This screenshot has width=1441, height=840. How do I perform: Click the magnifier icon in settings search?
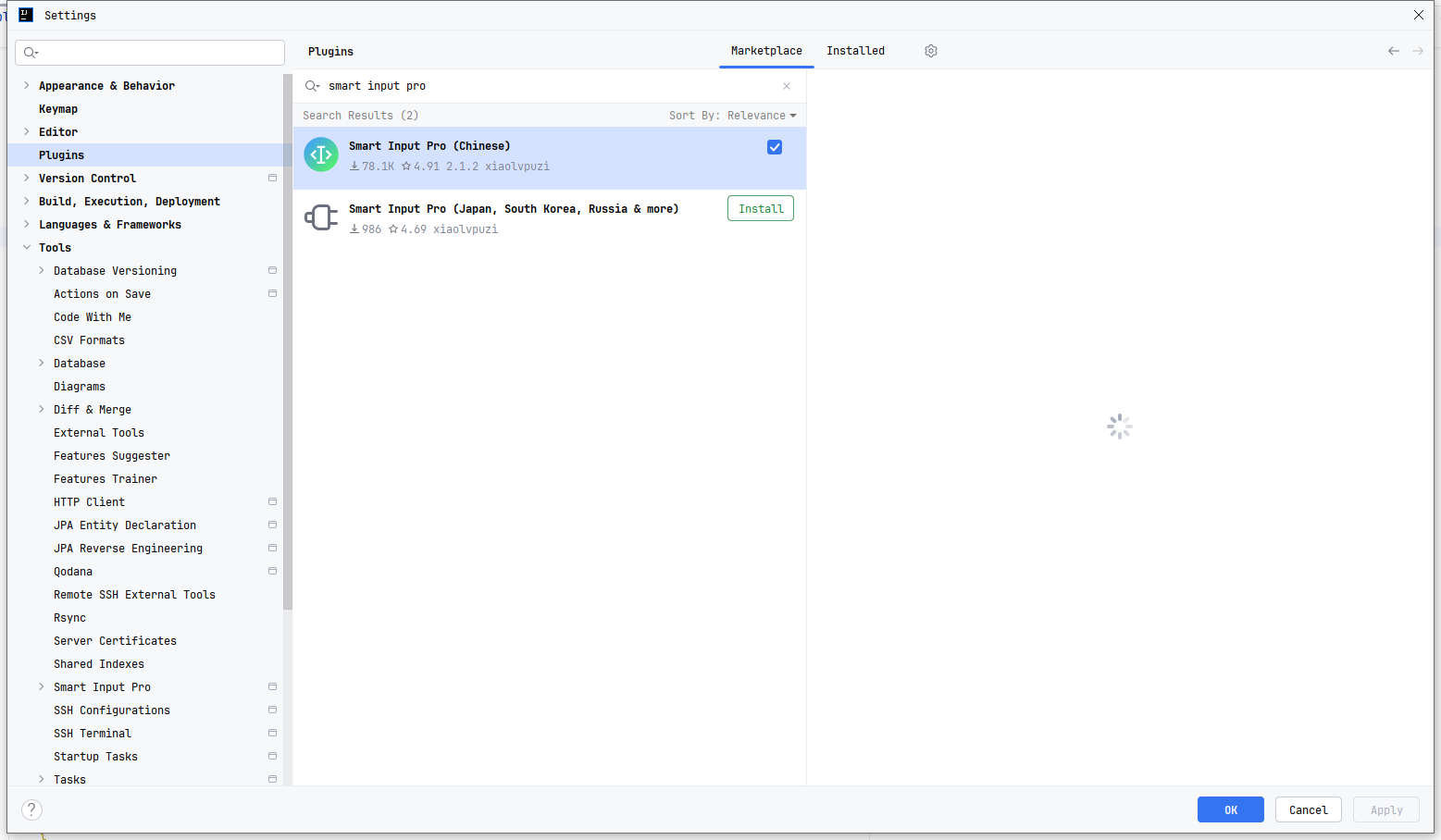click(31, 52)
